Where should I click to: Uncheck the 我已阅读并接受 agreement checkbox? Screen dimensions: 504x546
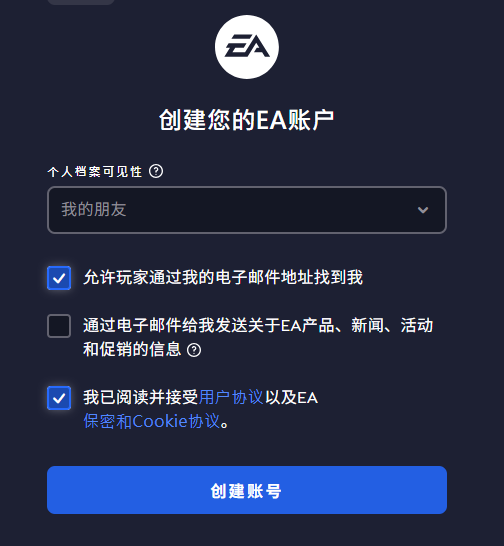click(59, 398)
